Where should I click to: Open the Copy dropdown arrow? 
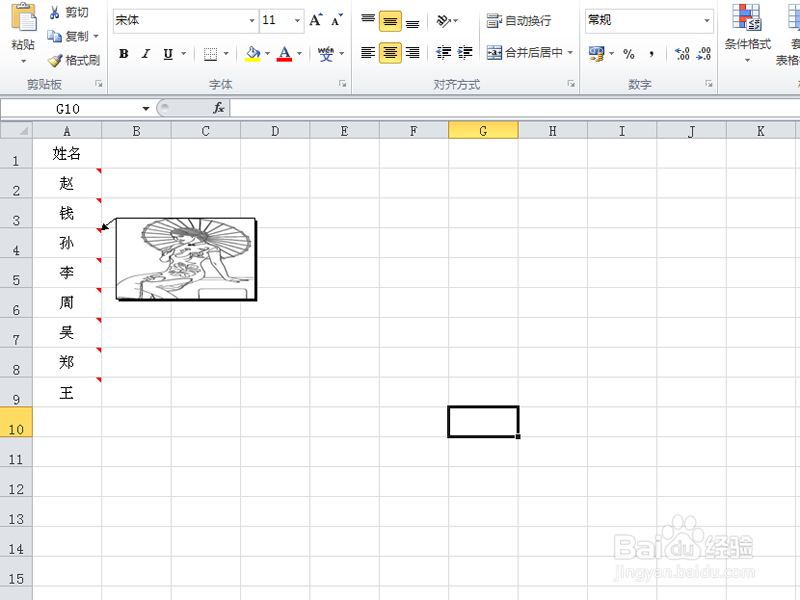point(96,36)
